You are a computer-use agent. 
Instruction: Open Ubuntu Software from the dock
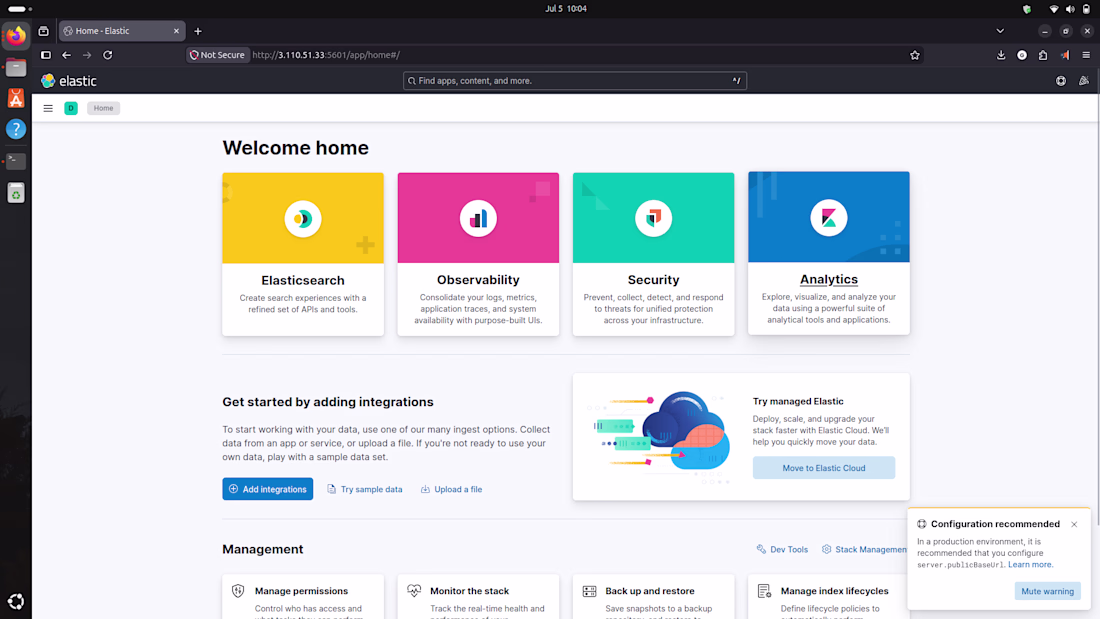click(15, 98)
